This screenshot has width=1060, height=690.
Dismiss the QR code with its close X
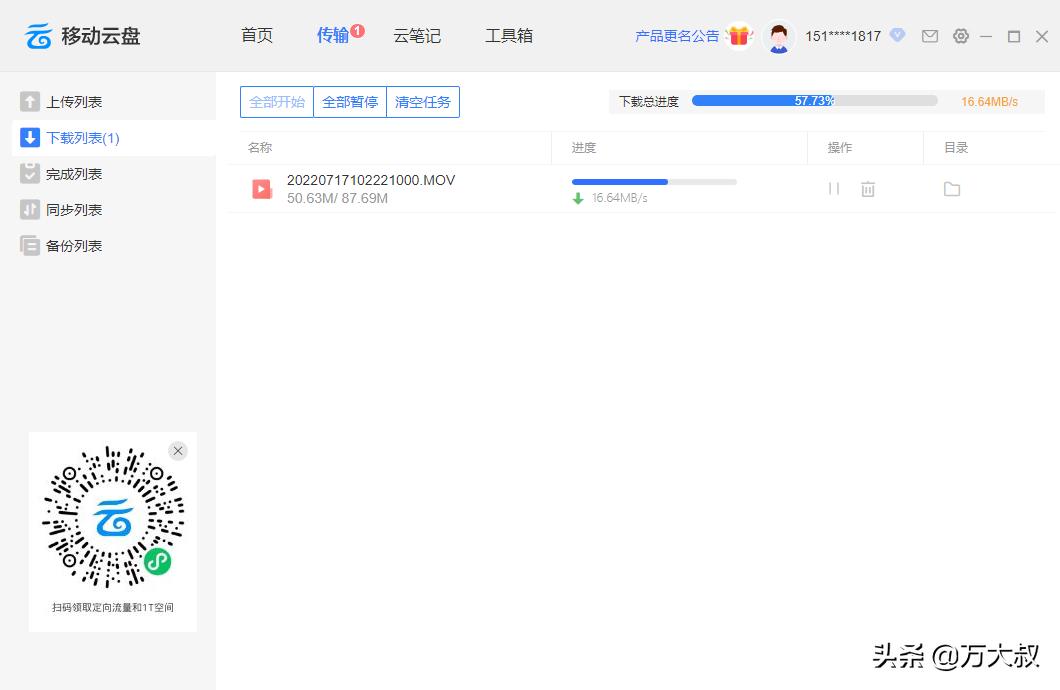click(178, 450)
